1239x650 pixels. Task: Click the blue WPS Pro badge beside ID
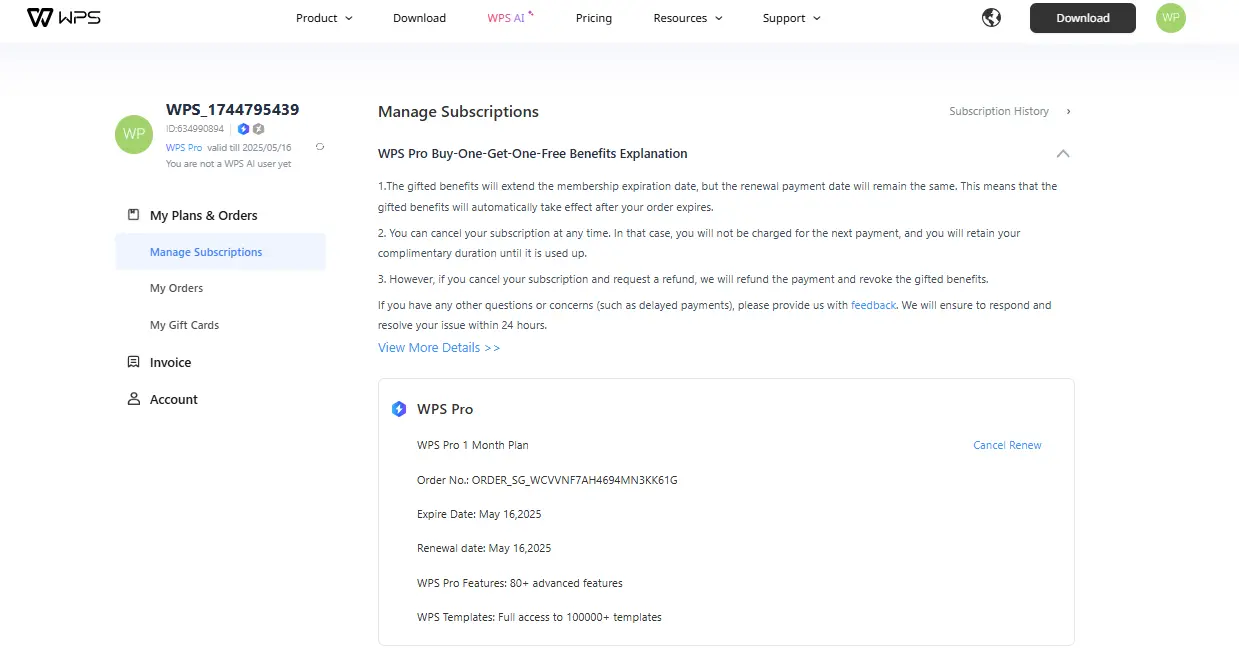(x=243, y=129)
